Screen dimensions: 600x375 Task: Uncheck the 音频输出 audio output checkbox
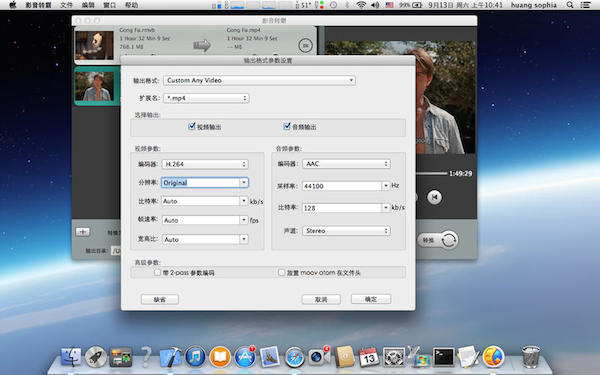pos(287,126)
